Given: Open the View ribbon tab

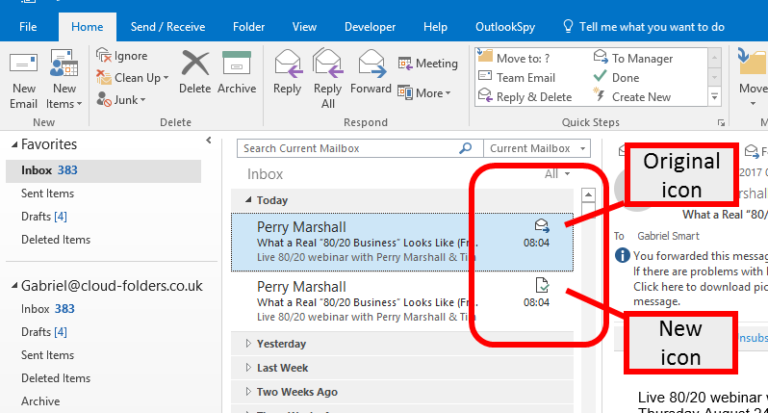Looking at the screenshot, I should tap(304, 27).
